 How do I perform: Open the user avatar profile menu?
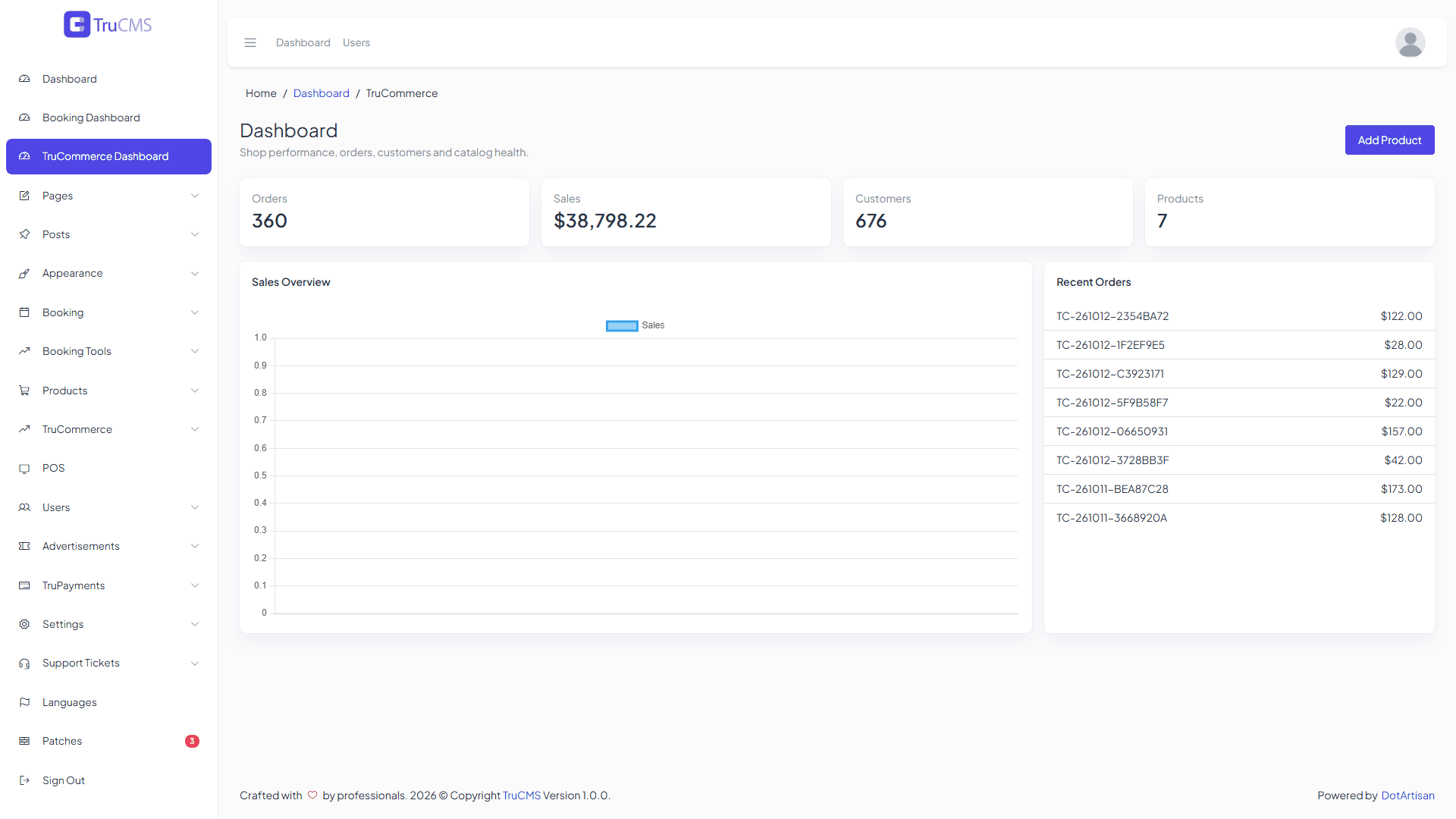[1410, 42]
